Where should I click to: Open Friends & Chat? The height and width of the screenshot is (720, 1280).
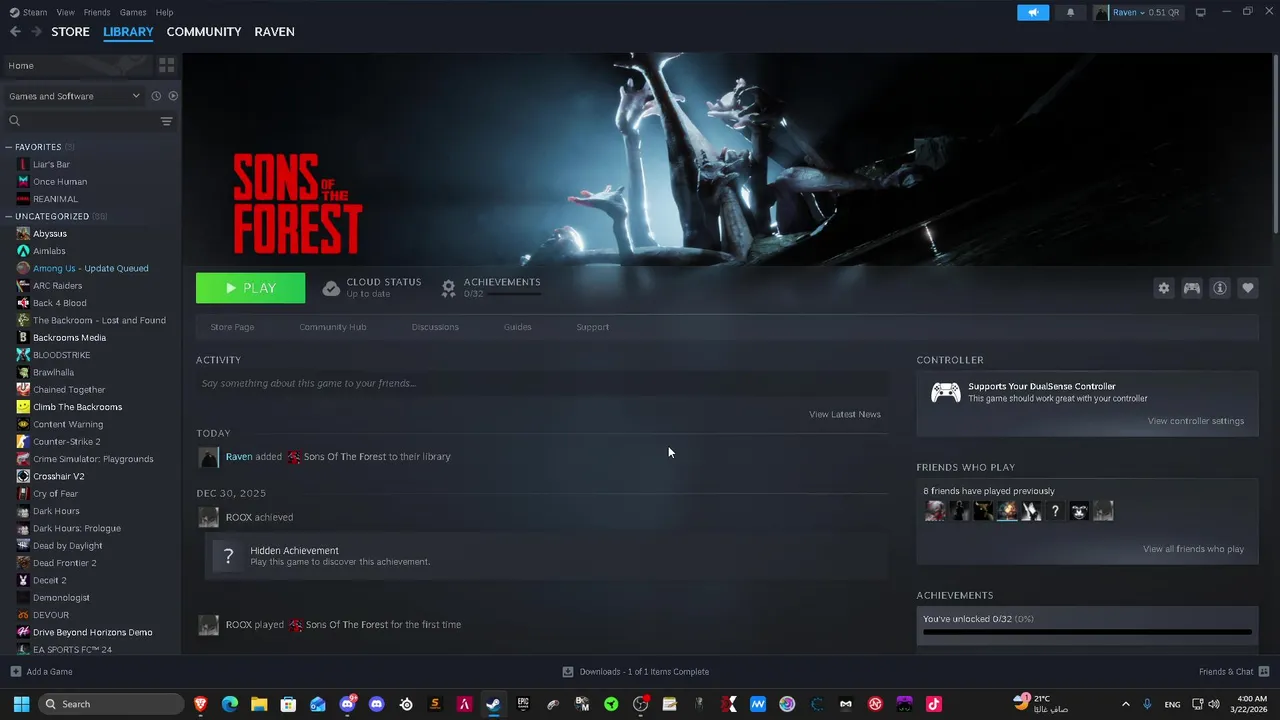[1234, 672]
